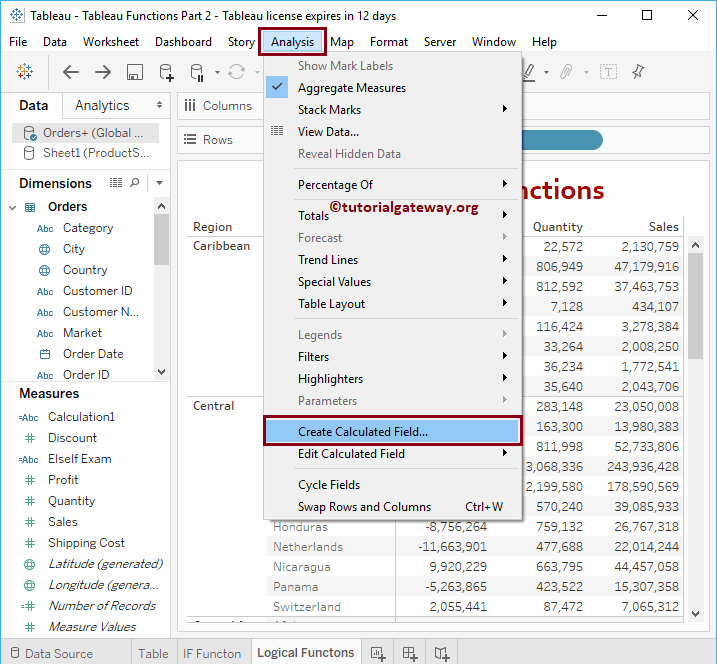Click the Pause Auto Updates icon

(197, 72)
